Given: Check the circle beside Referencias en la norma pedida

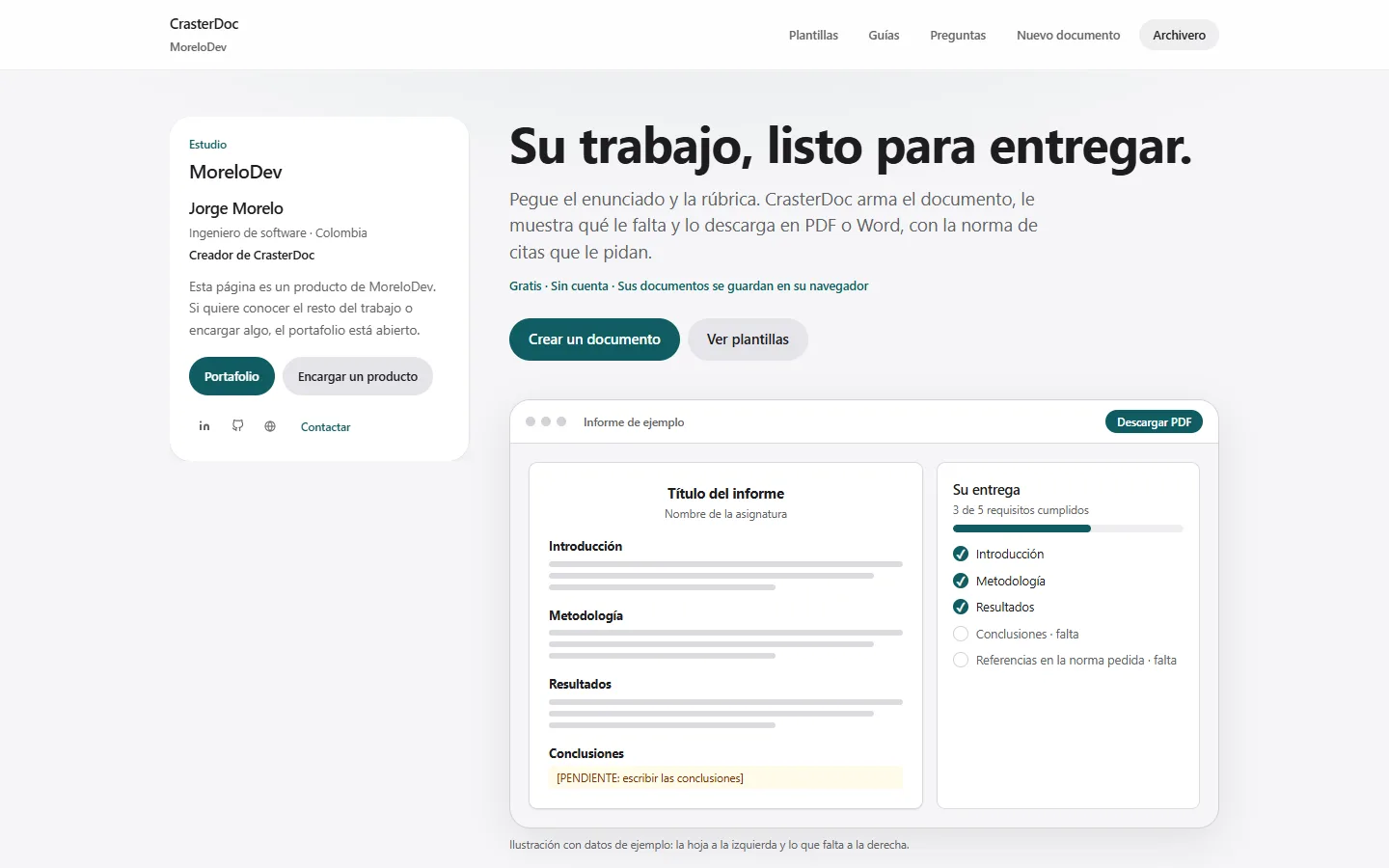Looking at the screenshot, I should tap(961, 660).
